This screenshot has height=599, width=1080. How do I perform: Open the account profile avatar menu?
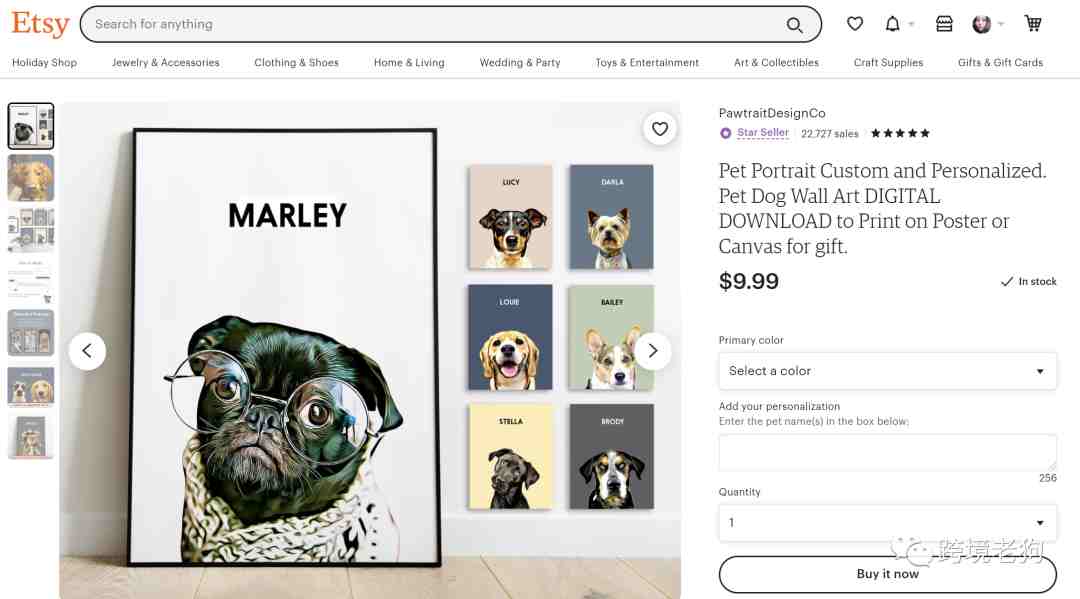tap(982, 25)
